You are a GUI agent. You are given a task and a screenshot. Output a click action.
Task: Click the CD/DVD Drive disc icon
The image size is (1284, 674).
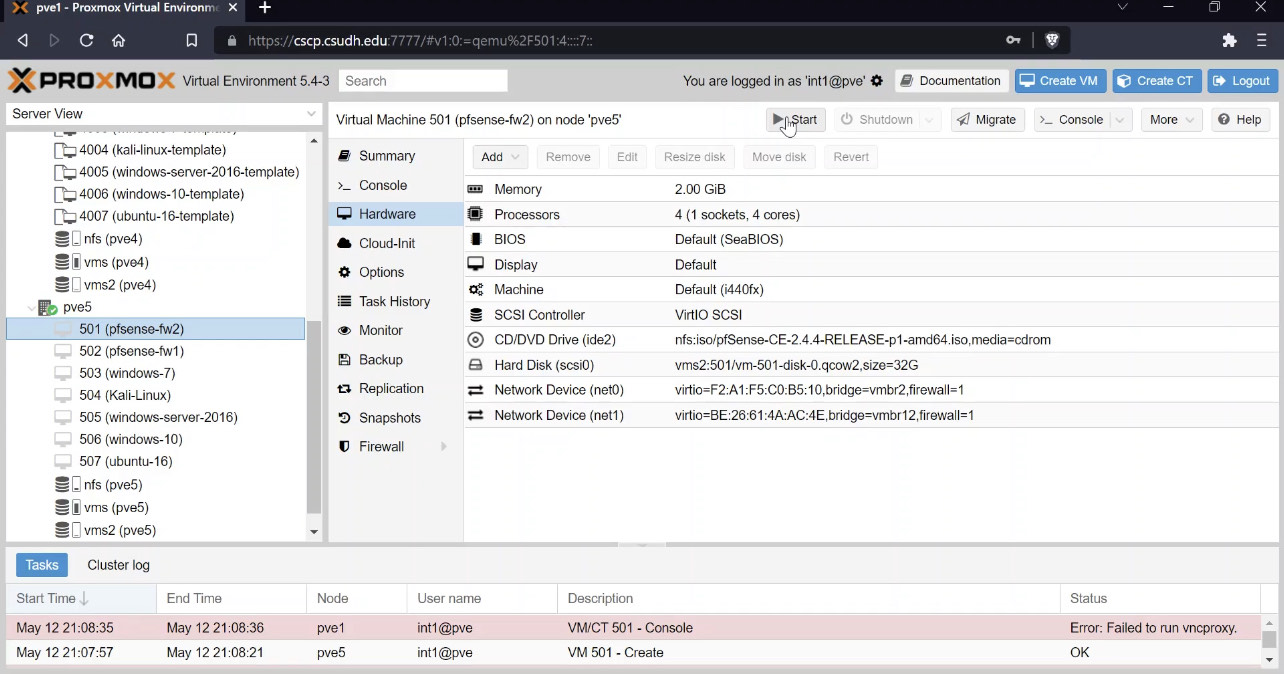[x=475, y=340]
